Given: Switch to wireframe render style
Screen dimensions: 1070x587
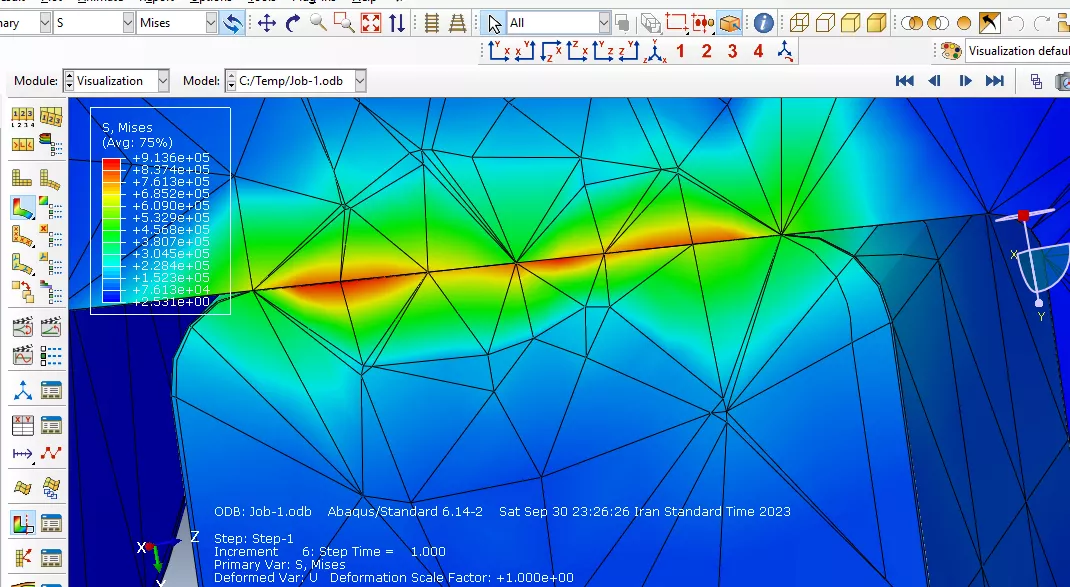Looking at the screenshot, I should [799, 23].
